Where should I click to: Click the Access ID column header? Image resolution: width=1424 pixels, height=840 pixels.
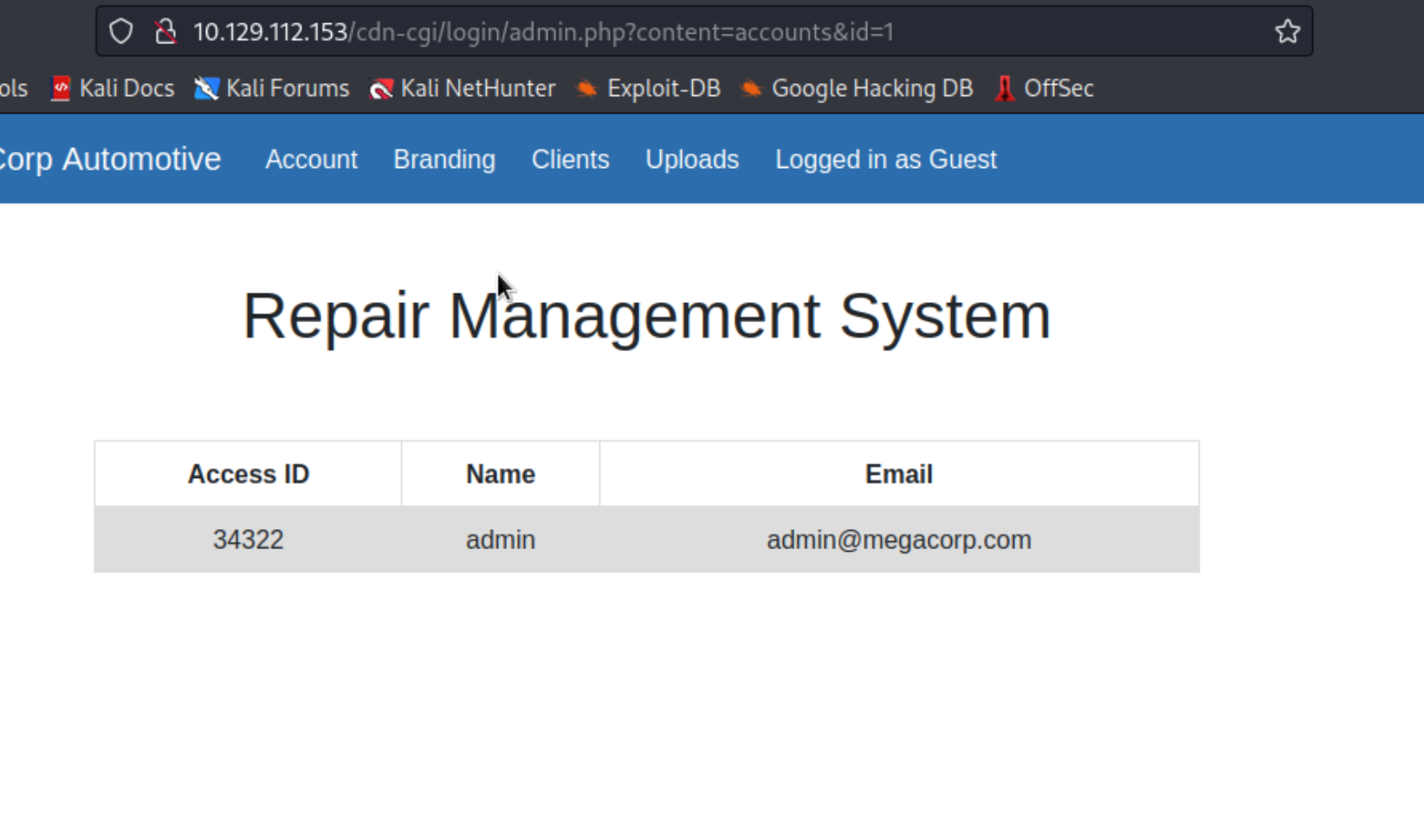click(248, 474)
